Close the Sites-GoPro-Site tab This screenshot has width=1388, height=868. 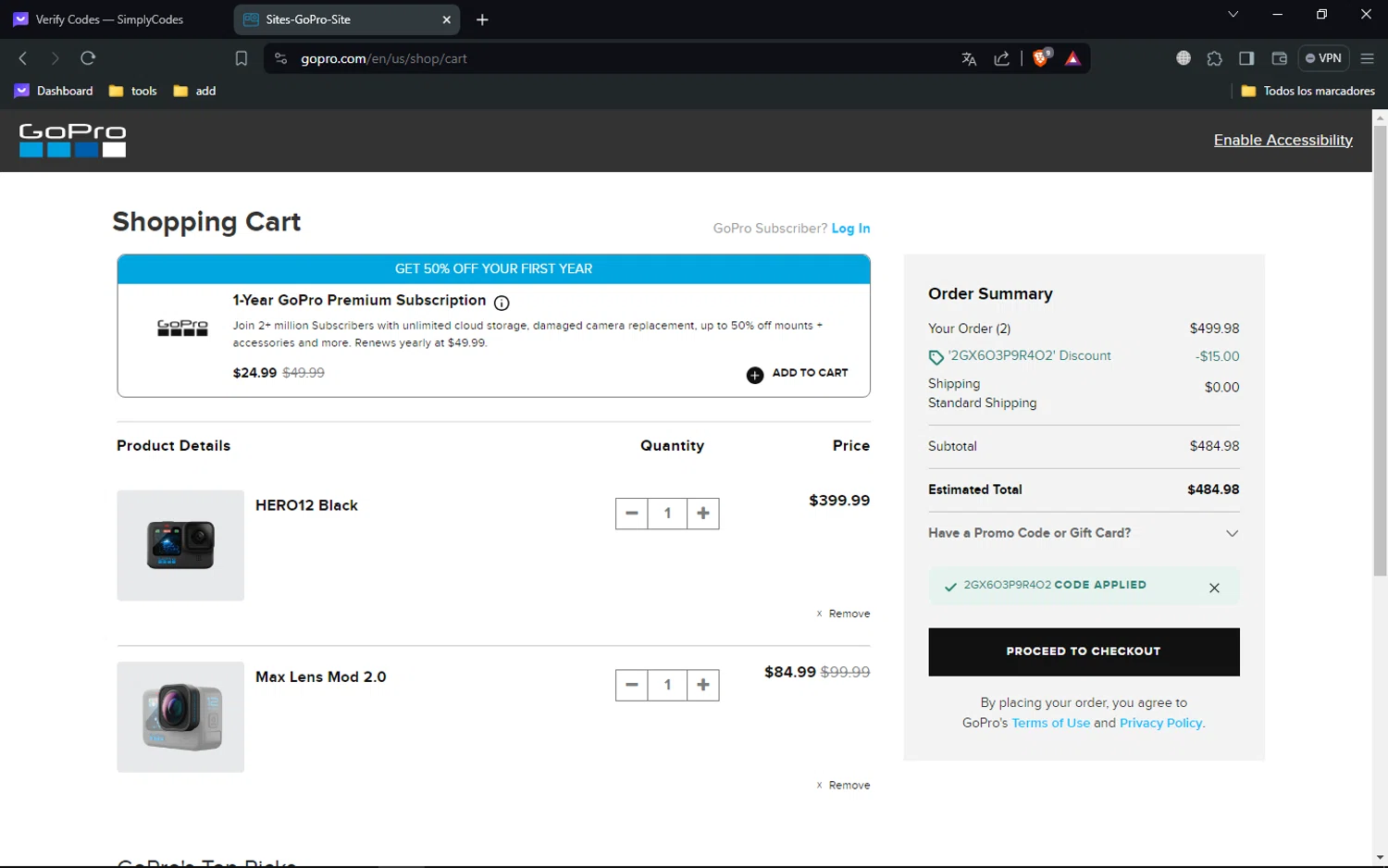(447, 19)
